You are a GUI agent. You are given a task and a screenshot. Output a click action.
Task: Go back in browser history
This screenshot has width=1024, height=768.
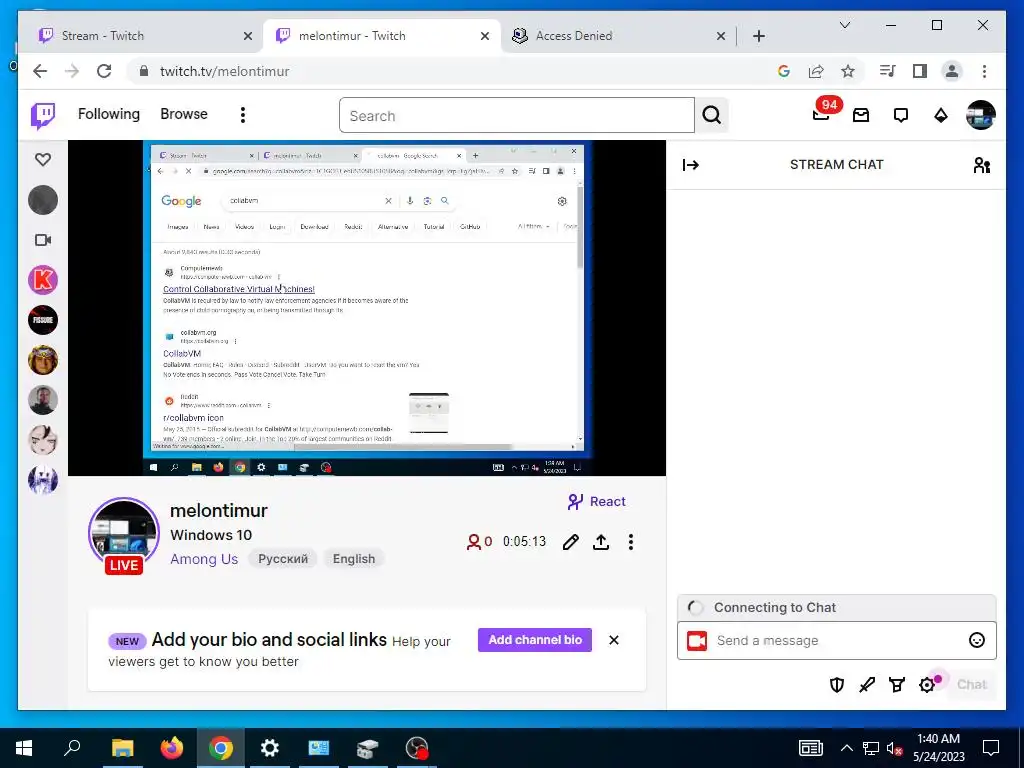point(40,71)
